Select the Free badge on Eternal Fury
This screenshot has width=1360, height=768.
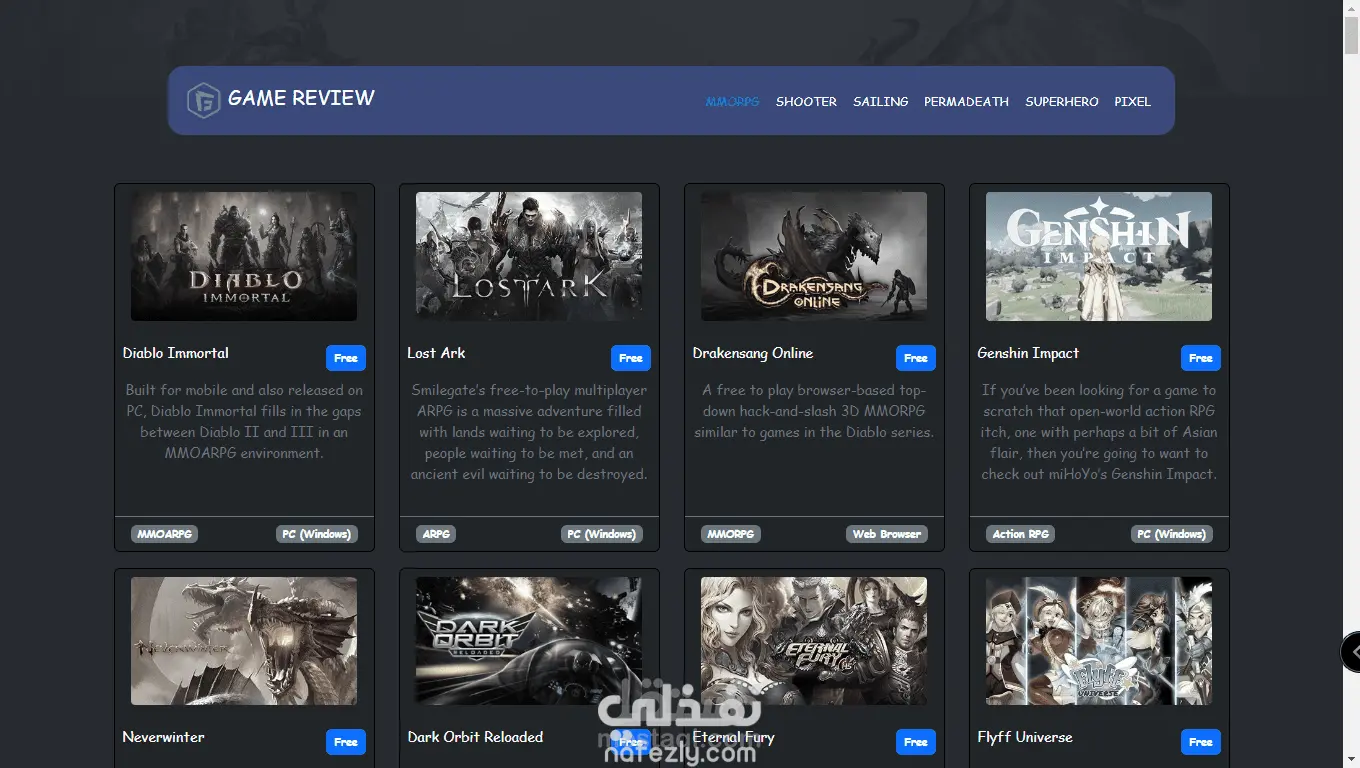[916, 742]
